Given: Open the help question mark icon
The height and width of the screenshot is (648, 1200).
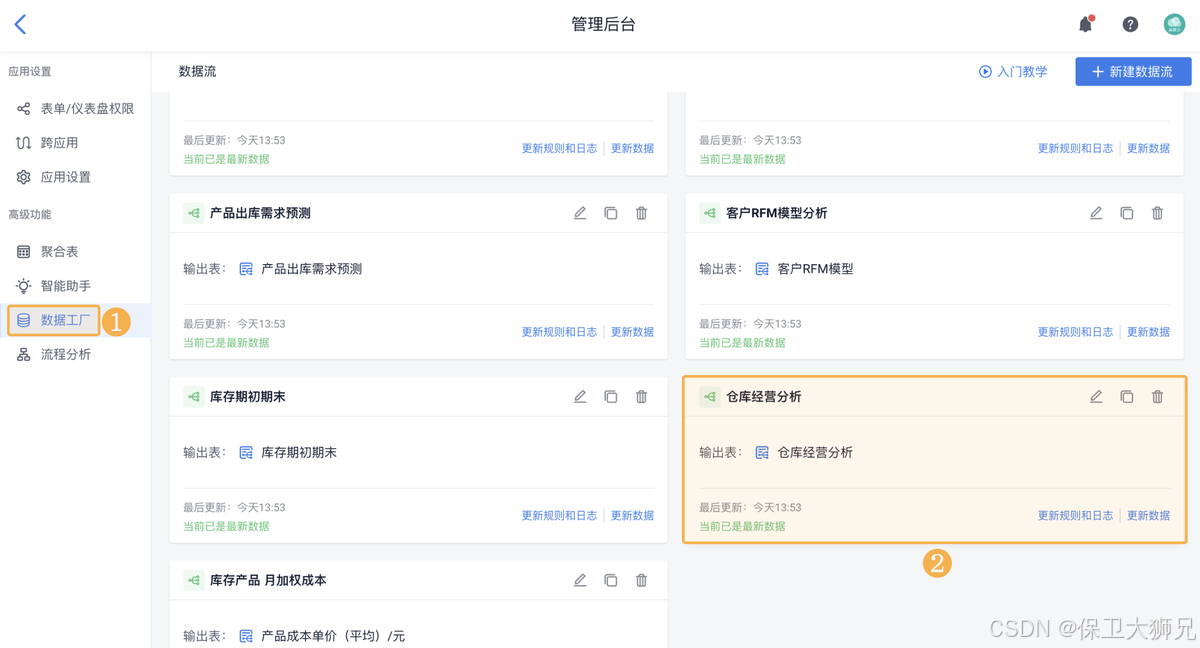Looking at the screenshot, I should tap(1130, 24).
